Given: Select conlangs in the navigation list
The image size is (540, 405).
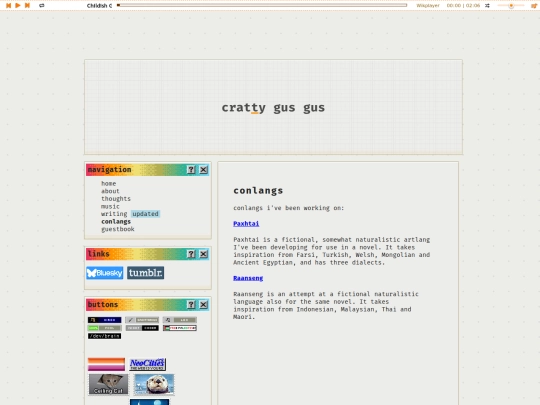Looking at the screenshot, I should coord(116,221).
